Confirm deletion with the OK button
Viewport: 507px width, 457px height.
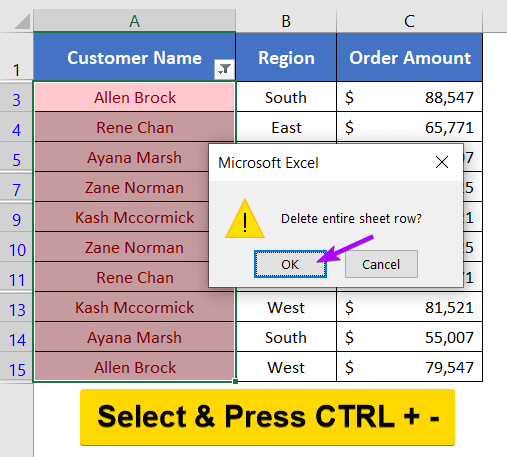pos(290,264)
